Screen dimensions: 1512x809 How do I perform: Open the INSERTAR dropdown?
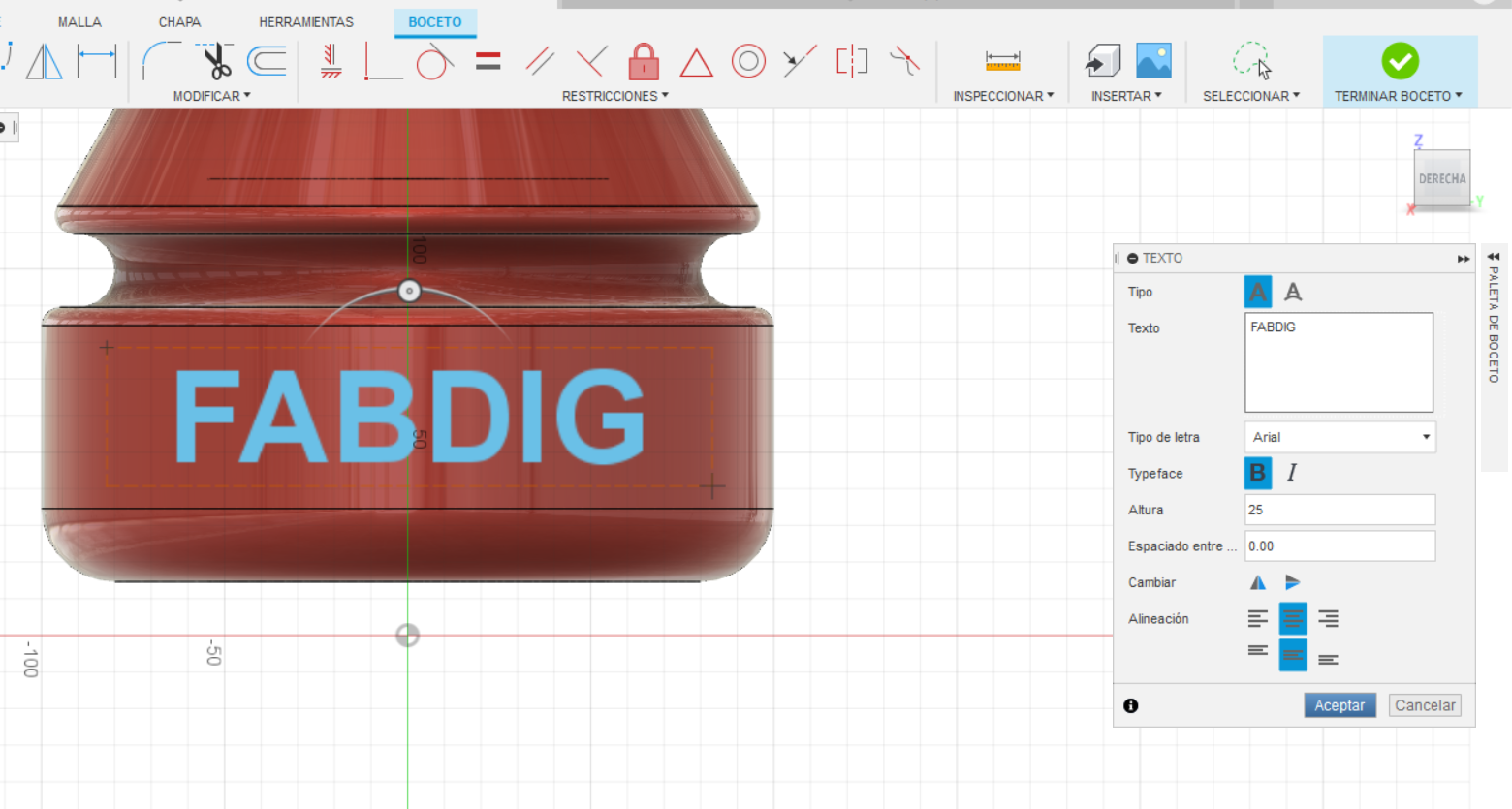1126,96
